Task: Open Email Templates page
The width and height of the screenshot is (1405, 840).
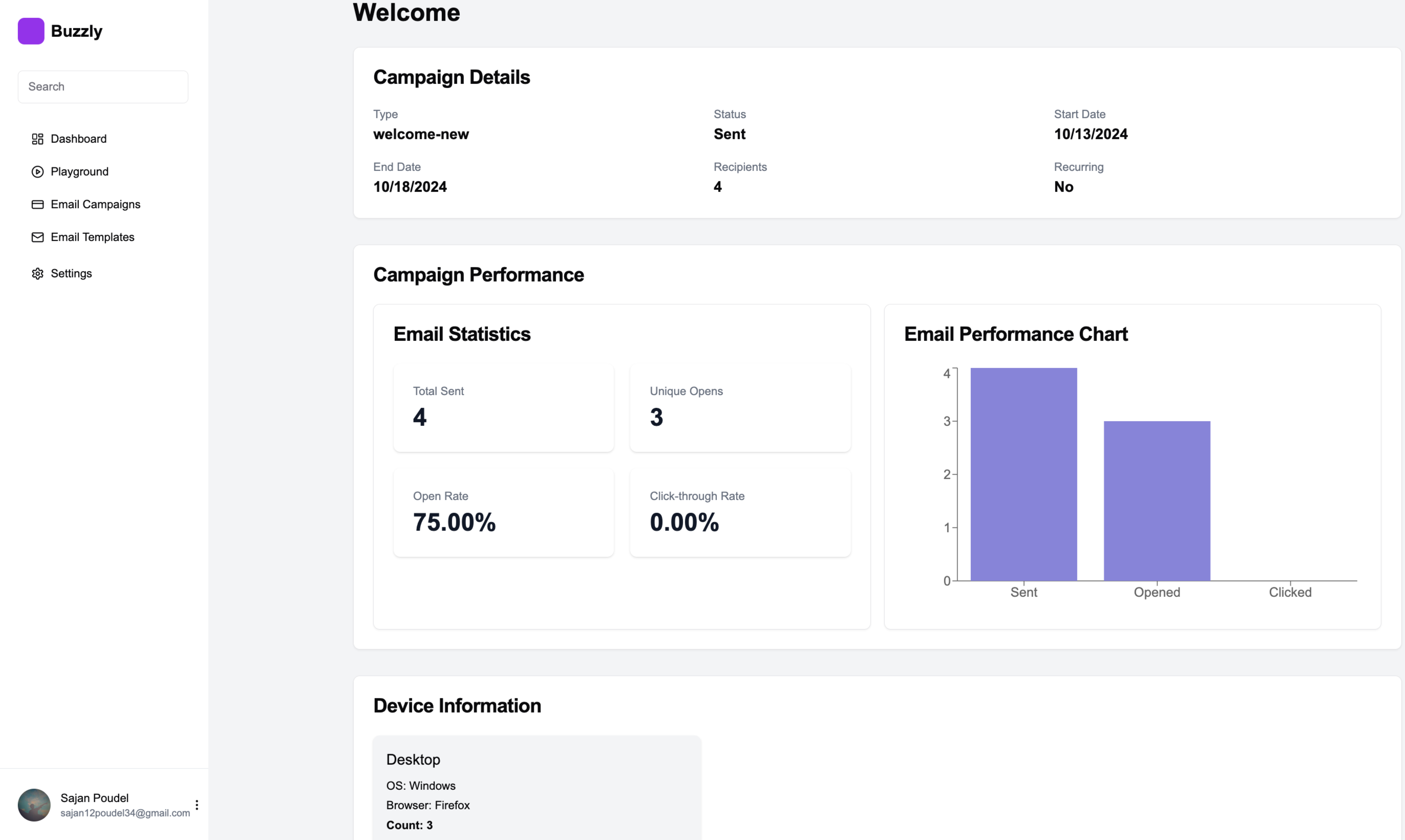Action: [x=93, y=237]
